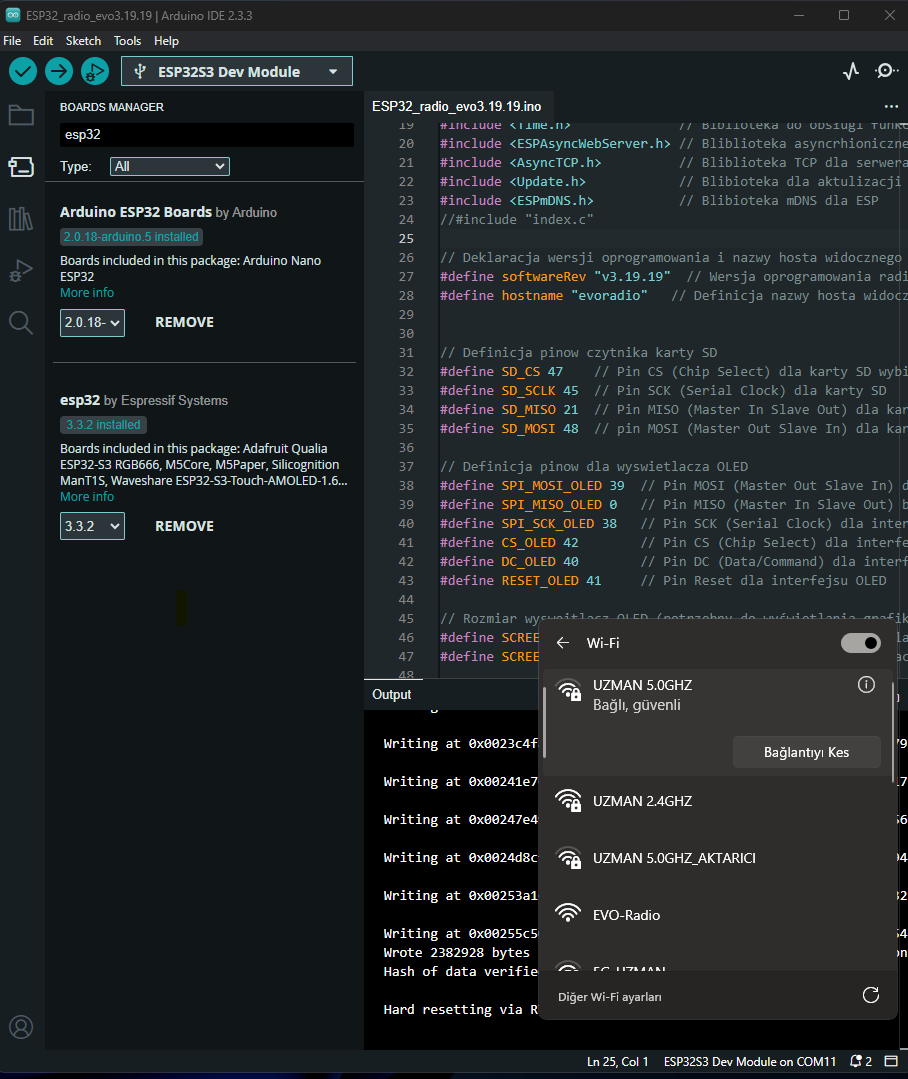Remove the Arduino ESP32 Boards package
This screenshot has height=1079, width=908.
(x=184, y=322)
